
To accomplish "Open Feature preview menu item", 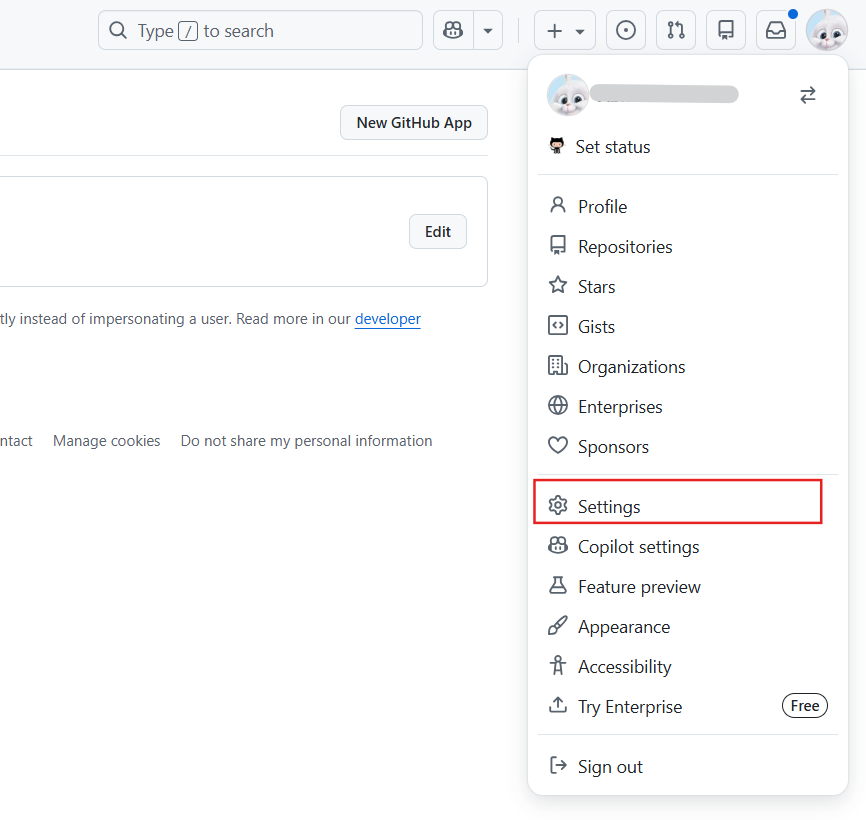I will pos(688,587).
